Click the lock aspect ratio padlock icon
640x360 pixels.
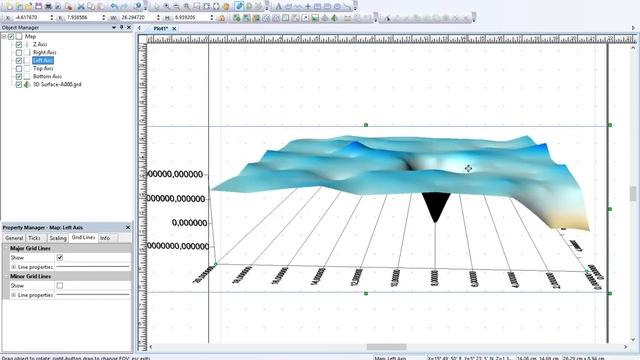pos(222,18)
